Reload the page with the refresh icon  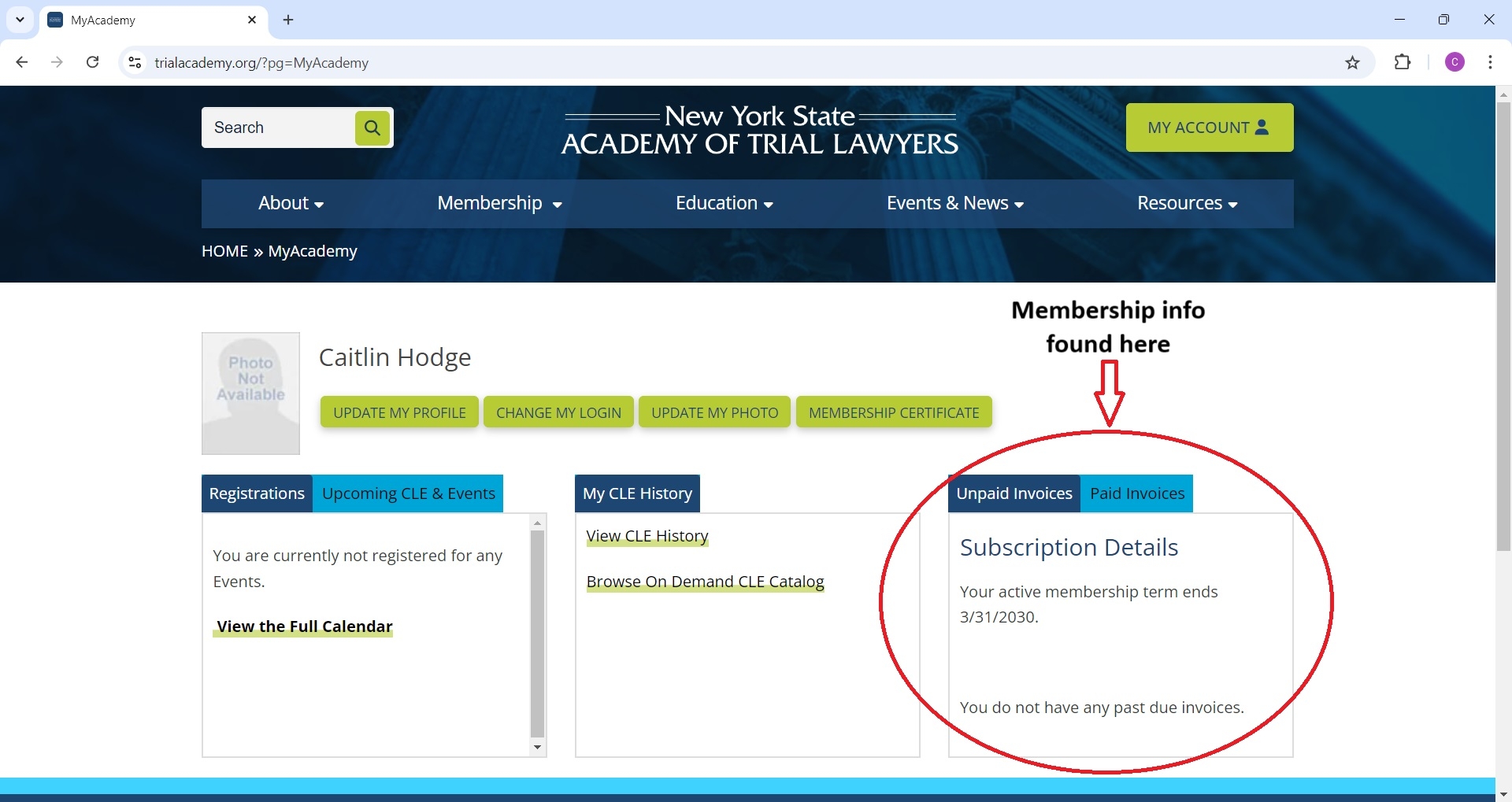point(92,62)
